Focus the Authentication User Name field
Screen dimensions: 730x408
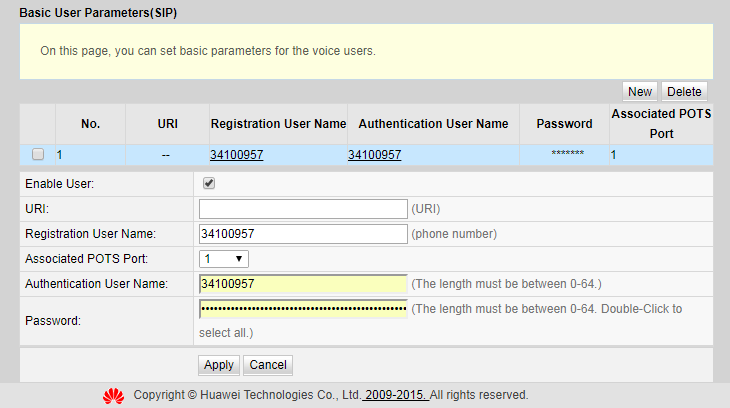click(303, 284)
